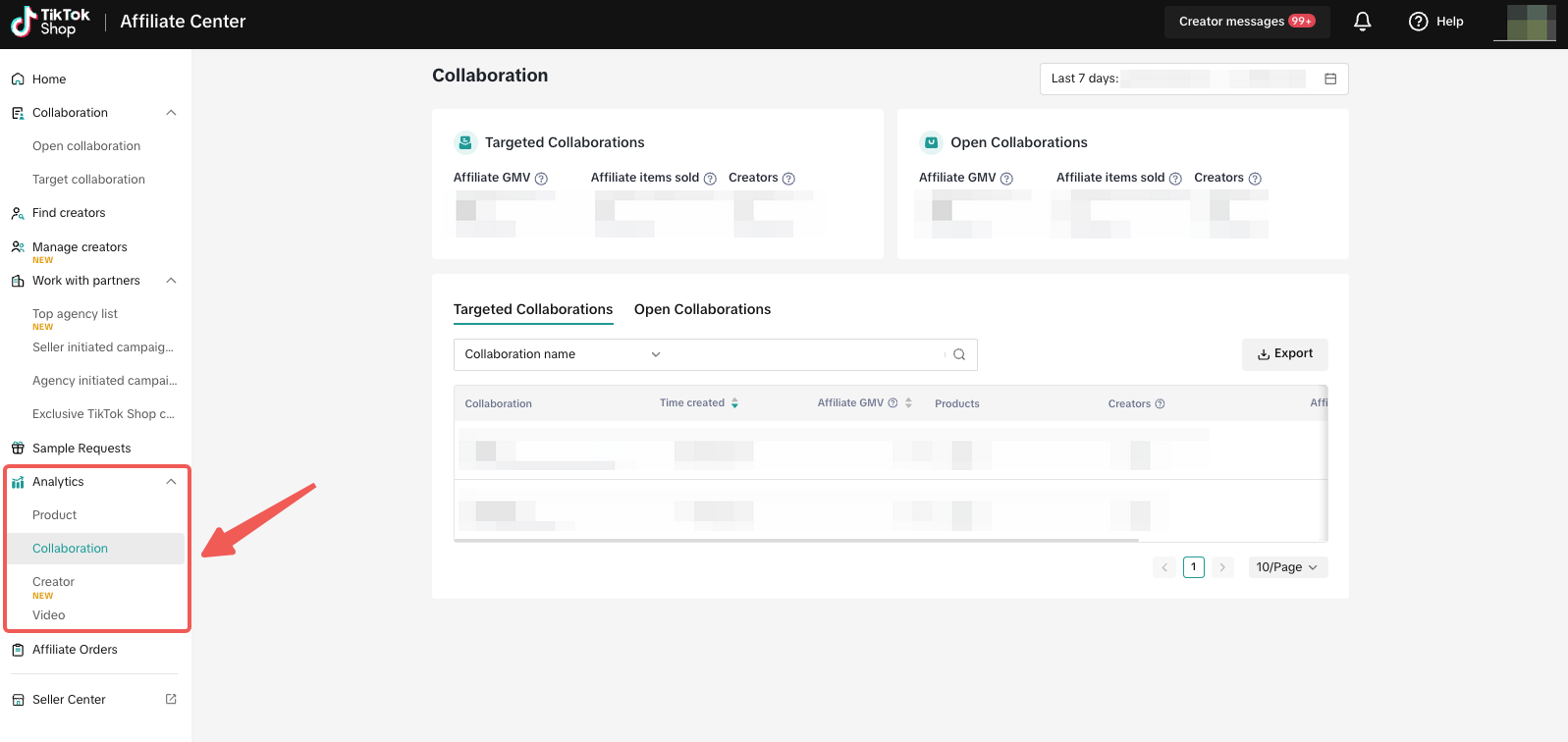The width and height of the screenshot is (1568, 742).
Task: Click Affiliate GMV info icon under Targeted Collaborations
Action: click(x=541, y=179)
